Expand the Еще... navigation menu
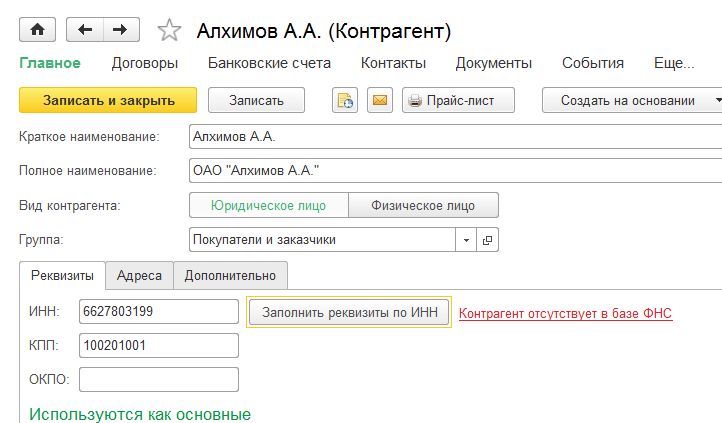Screen dimensions: 722x423 (673, 63)
